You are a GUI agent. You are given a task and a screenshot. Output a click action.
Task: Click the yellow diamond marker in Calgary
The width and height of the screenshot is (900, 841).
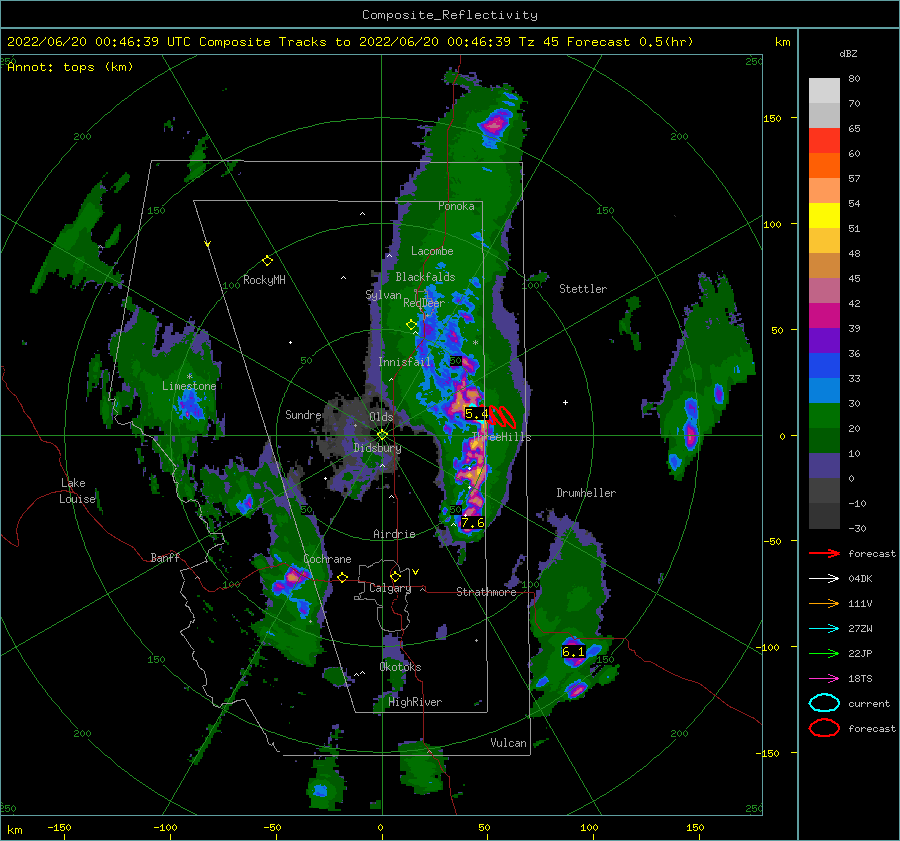pyautogui.click(x=395, y=576)
